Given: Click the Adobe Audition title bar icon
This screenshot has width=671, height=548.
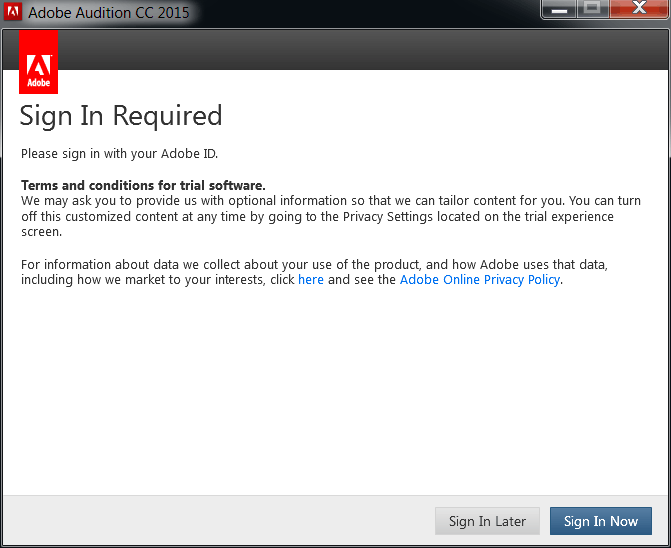Looking at the screenshot, I should [x=12, y=12].
